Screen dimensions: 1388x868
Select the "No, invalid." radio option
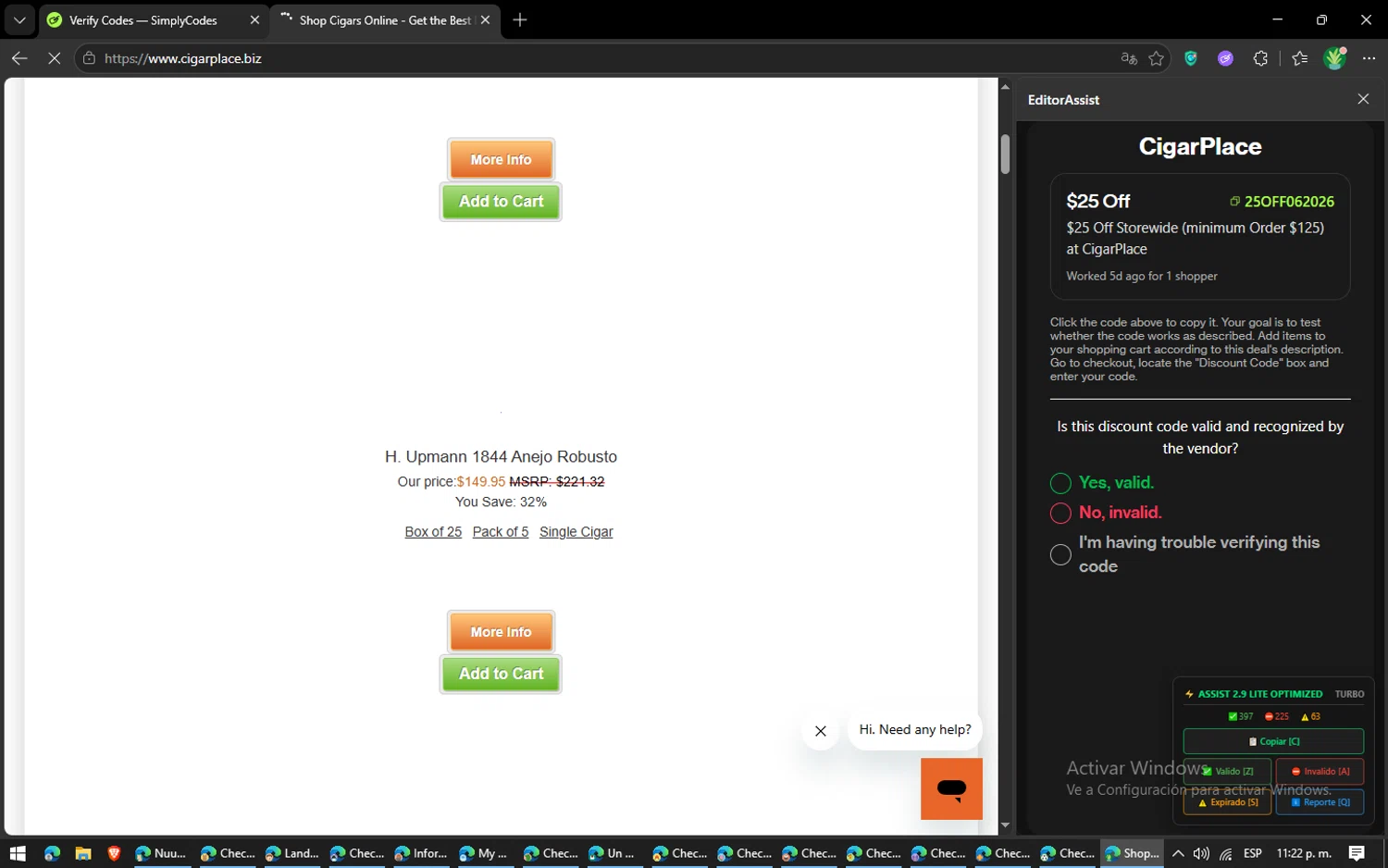click(x=1060, y=513)
